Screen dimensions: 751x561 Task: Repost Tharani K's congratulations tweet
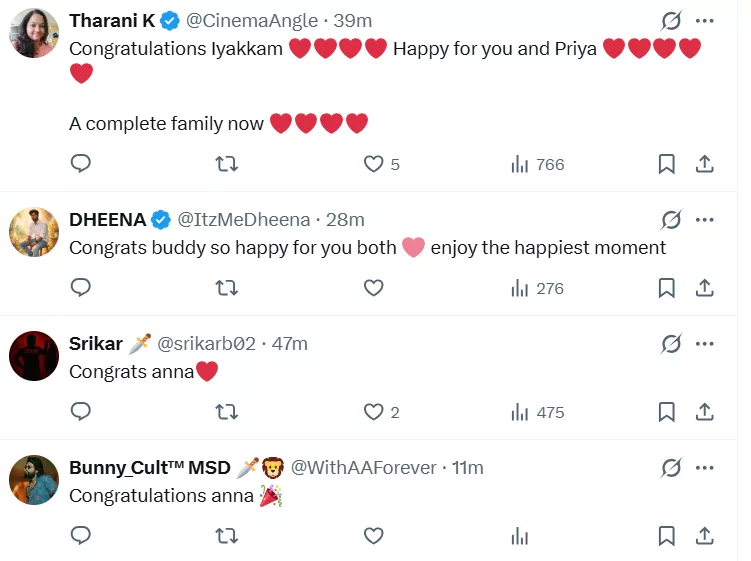(227, 164)
